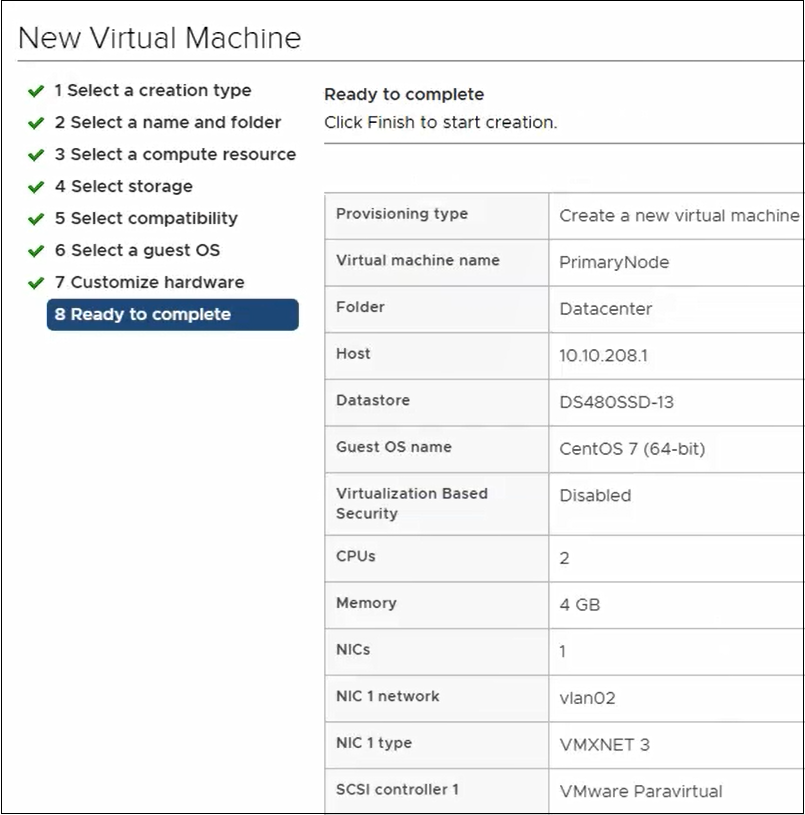
Task: Click the checkmark beside Select a guest OS
Action: (x=34, y=250)
